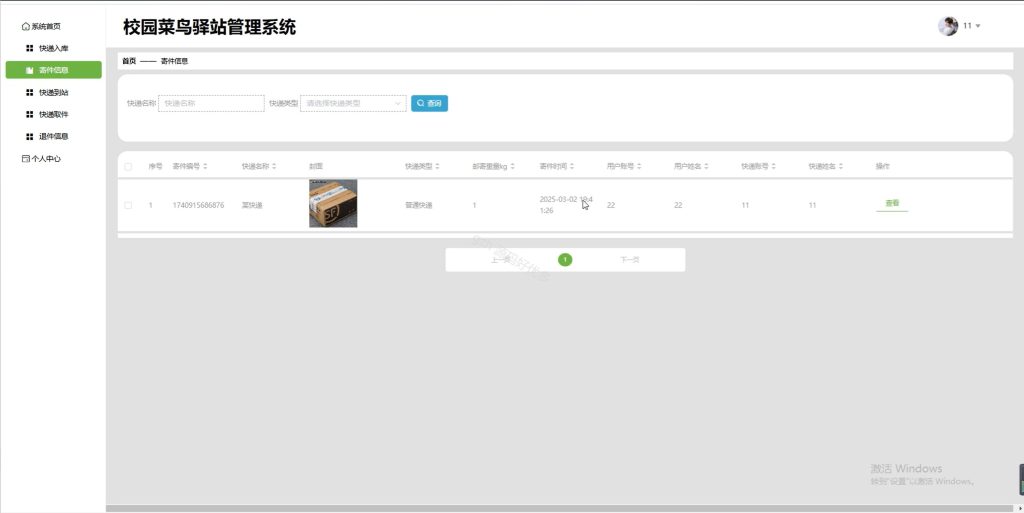This screenshot has height=513, width=1024.
Task: Sort by 用户姓名 column arrows
Action: [707, 166]
